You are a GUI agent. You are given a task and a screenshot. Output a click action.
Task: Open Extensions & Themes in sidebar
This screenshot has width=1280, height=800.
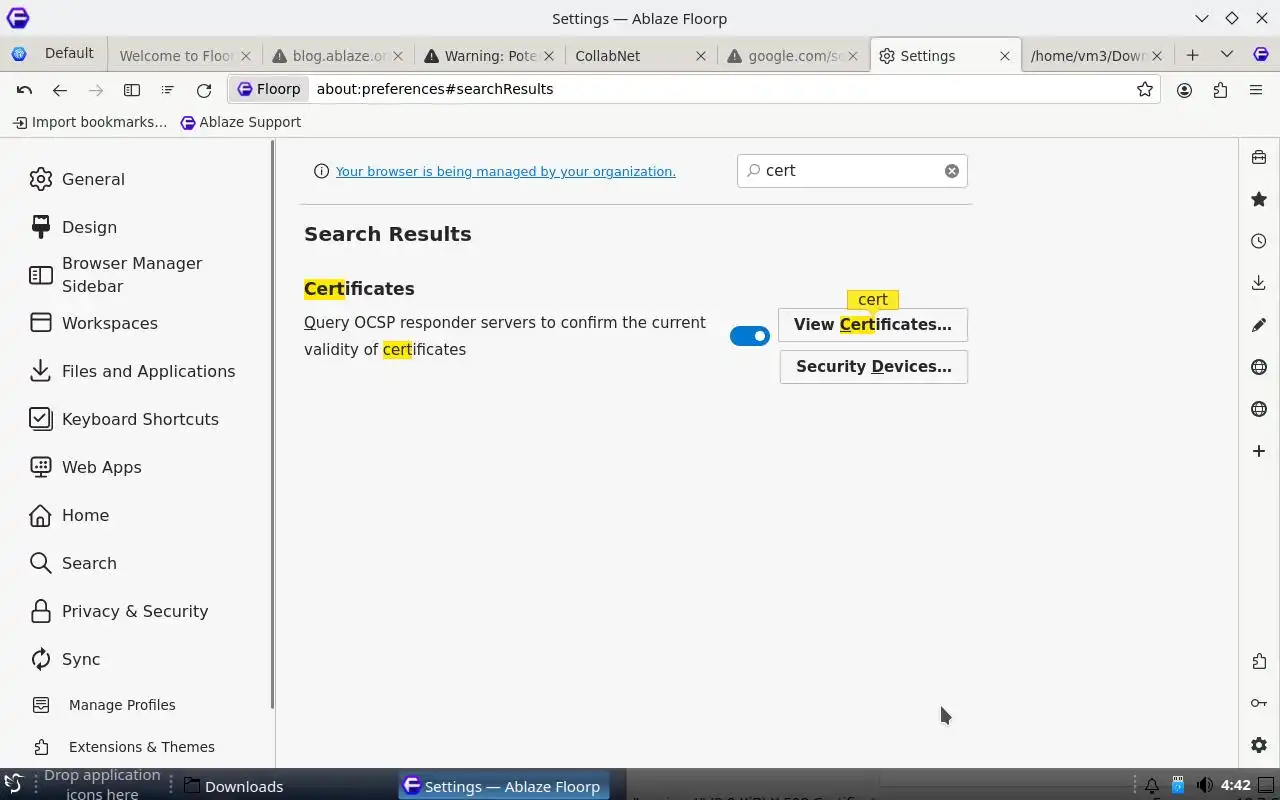point(124,747)
